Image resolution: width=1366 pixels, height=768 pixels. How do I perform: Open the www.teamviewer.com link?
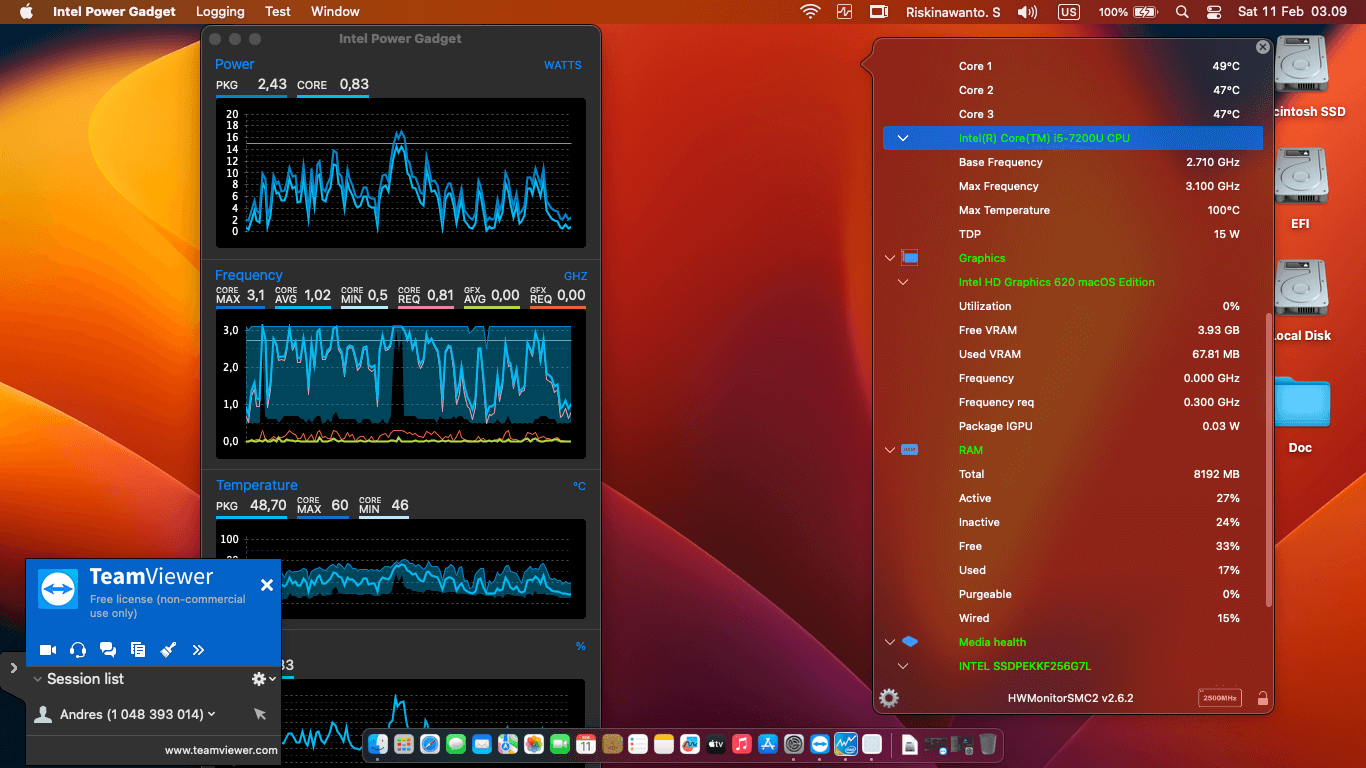pos(221,750)
